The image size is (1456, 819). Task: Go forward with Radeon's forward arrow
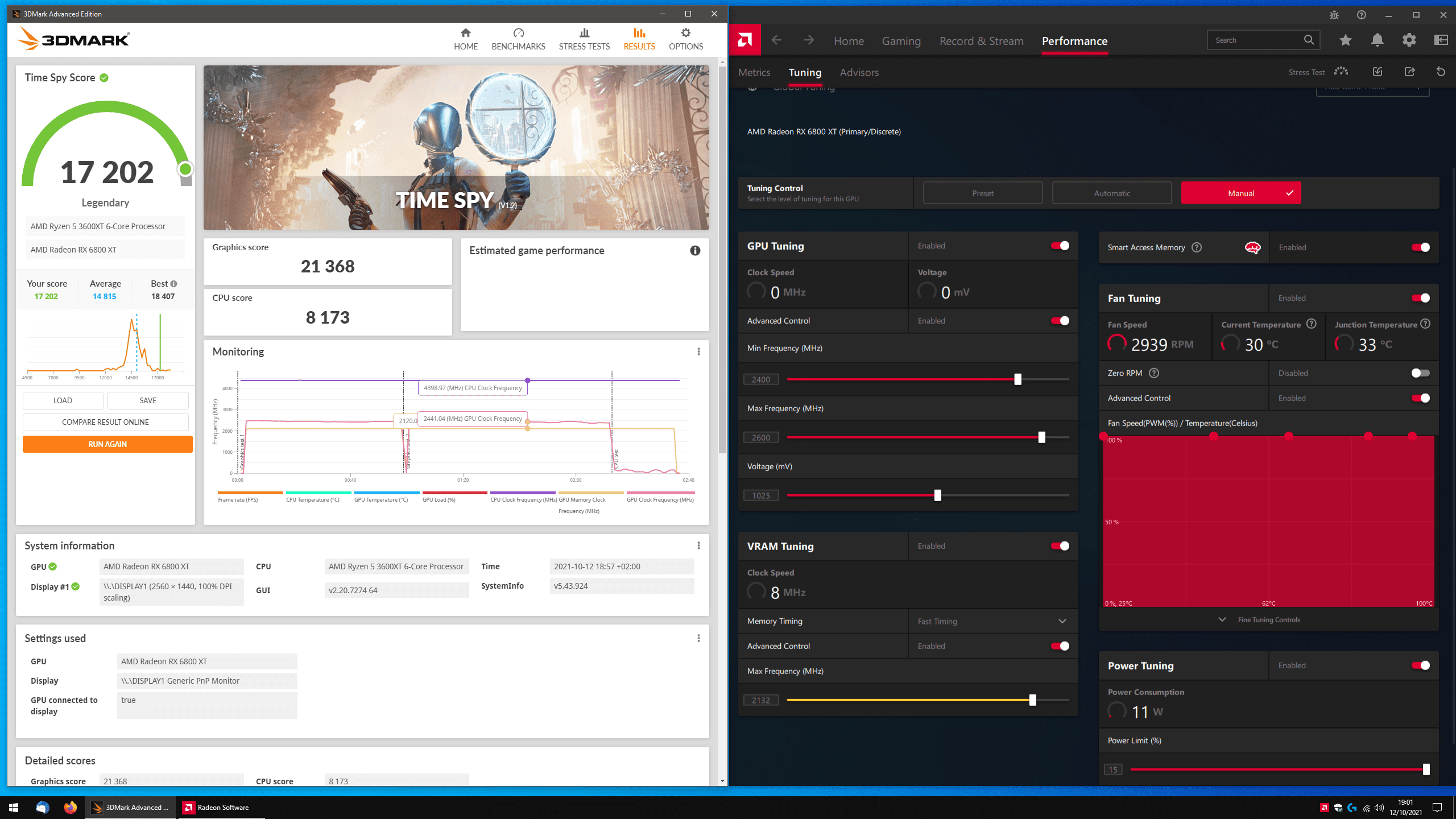pyautogui.click(x=809, y=40)
